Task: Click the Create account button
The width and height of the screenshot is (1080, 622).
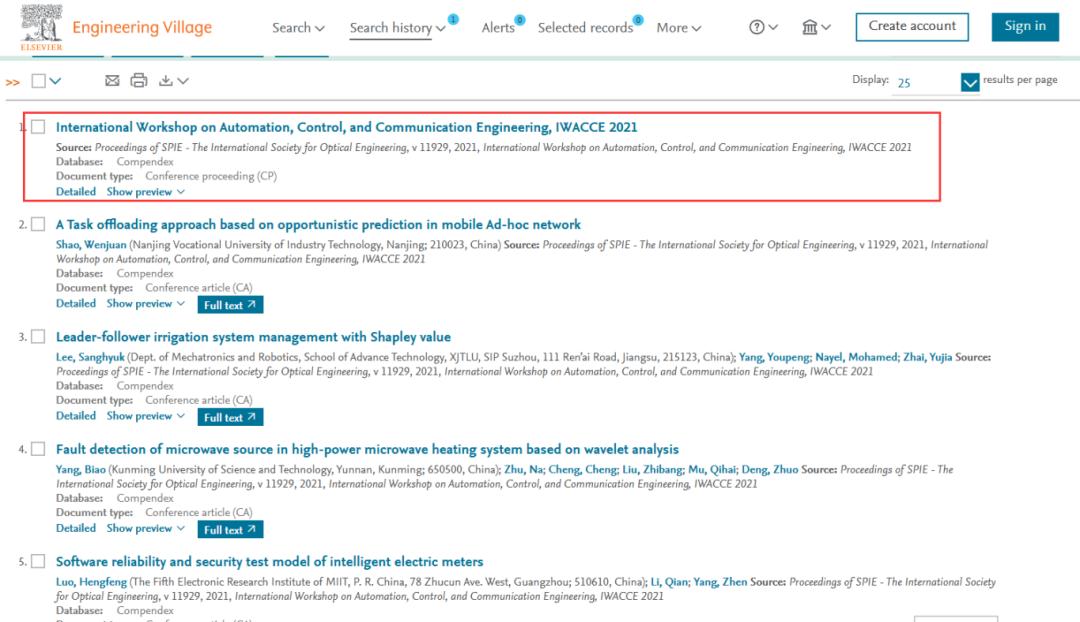Action: click(x=912, y=27)
